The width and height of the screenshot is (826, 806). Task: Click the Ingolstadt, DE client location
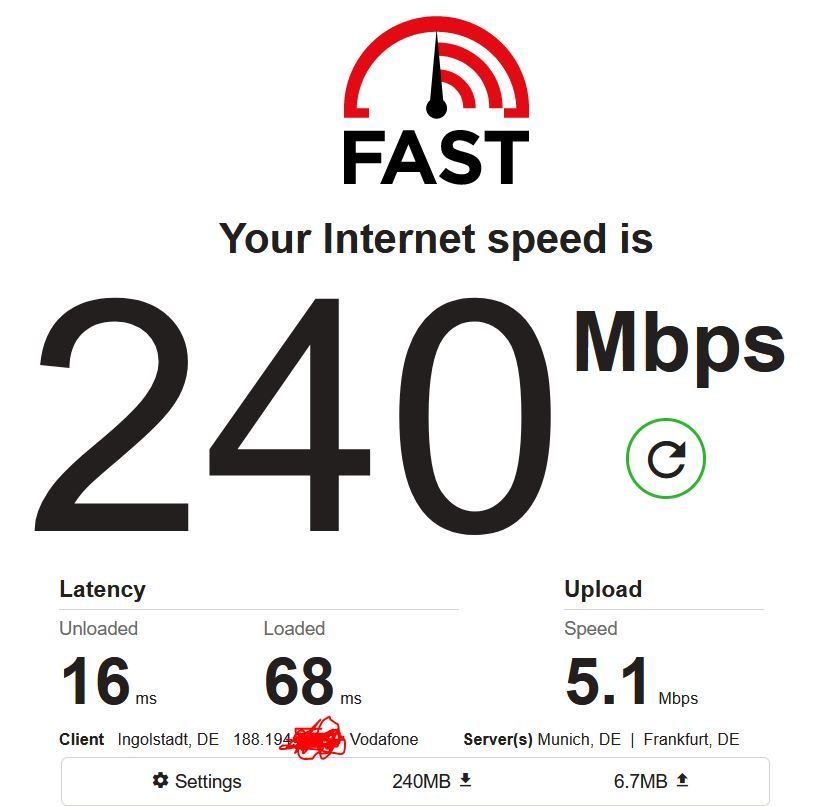168,739
